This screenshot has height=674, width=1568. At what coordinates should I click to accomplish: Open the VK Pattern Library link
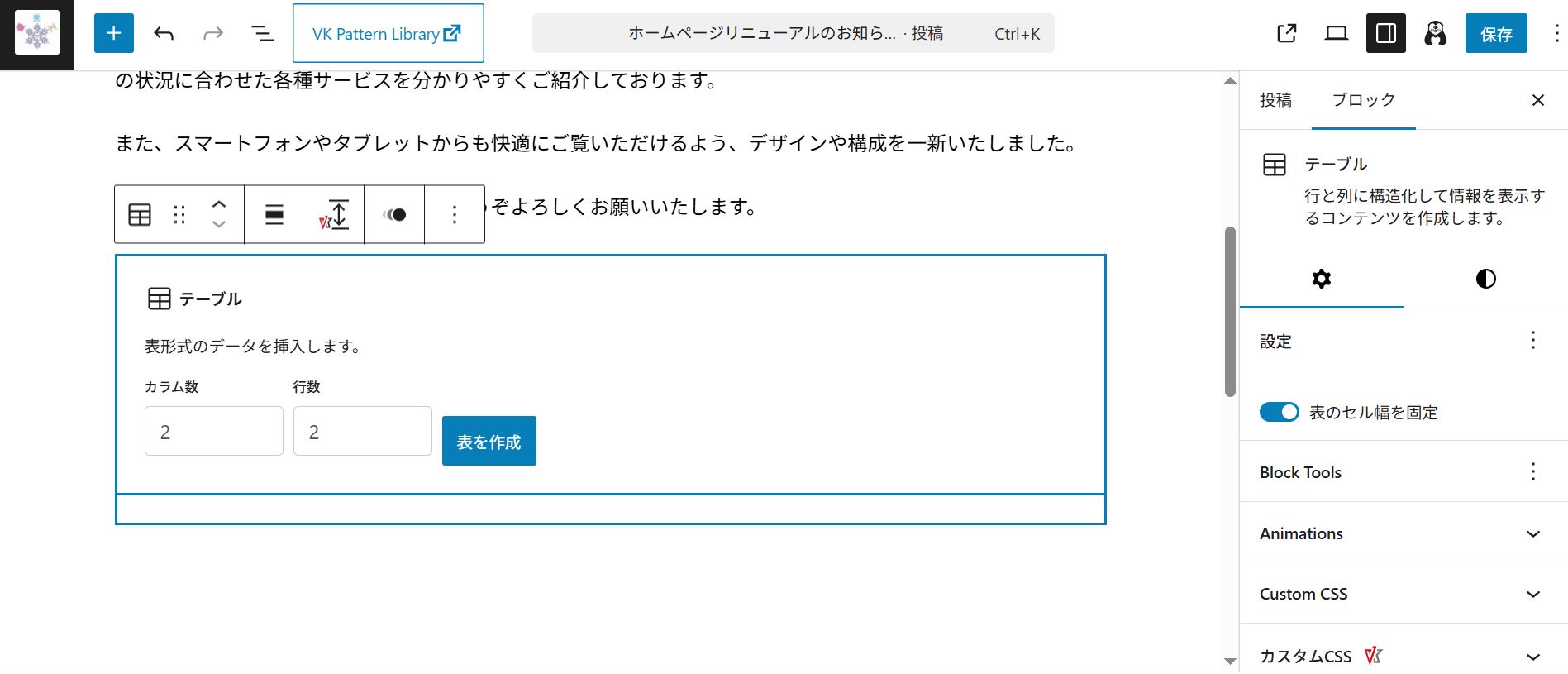tap(388, 34)
